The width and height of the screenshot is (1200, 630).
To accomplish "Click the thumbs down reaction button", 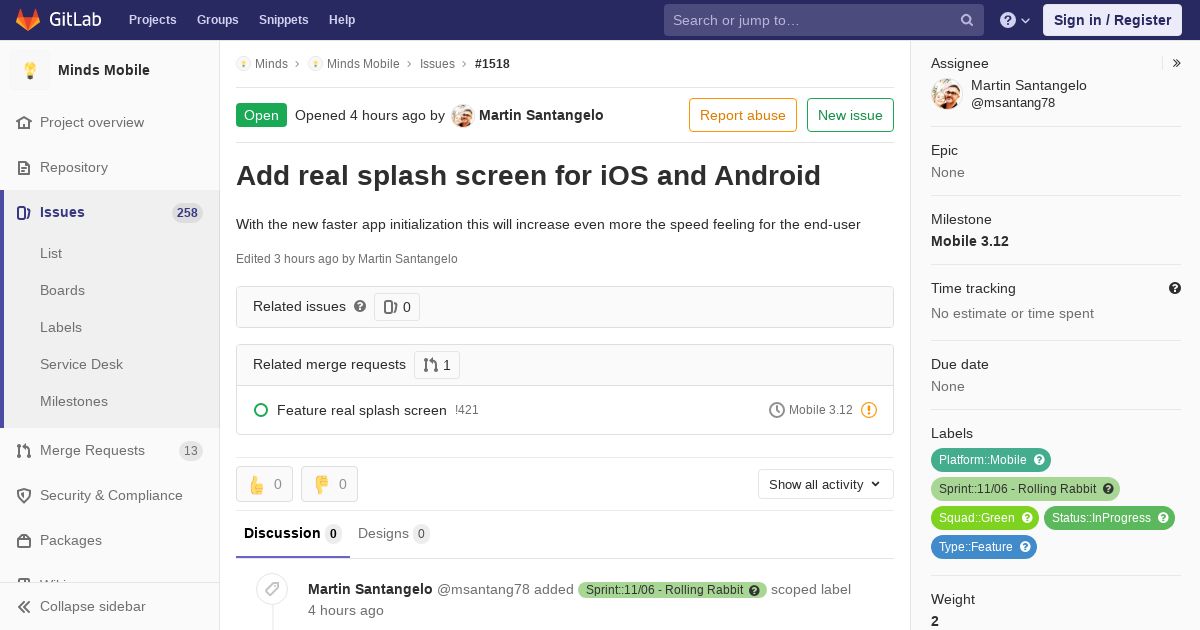I will pyautogui.click(x=329, y=484).
